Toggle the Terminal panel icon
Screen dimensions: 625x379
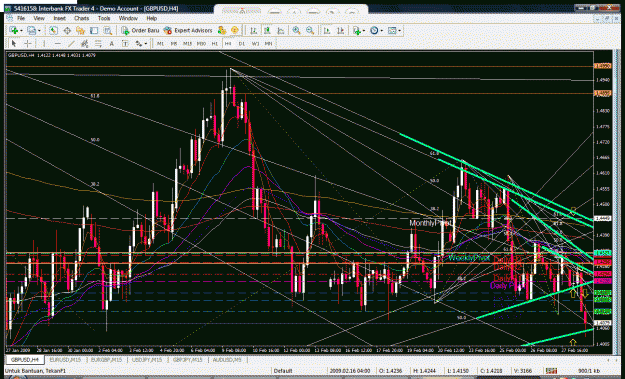(94, 30)
